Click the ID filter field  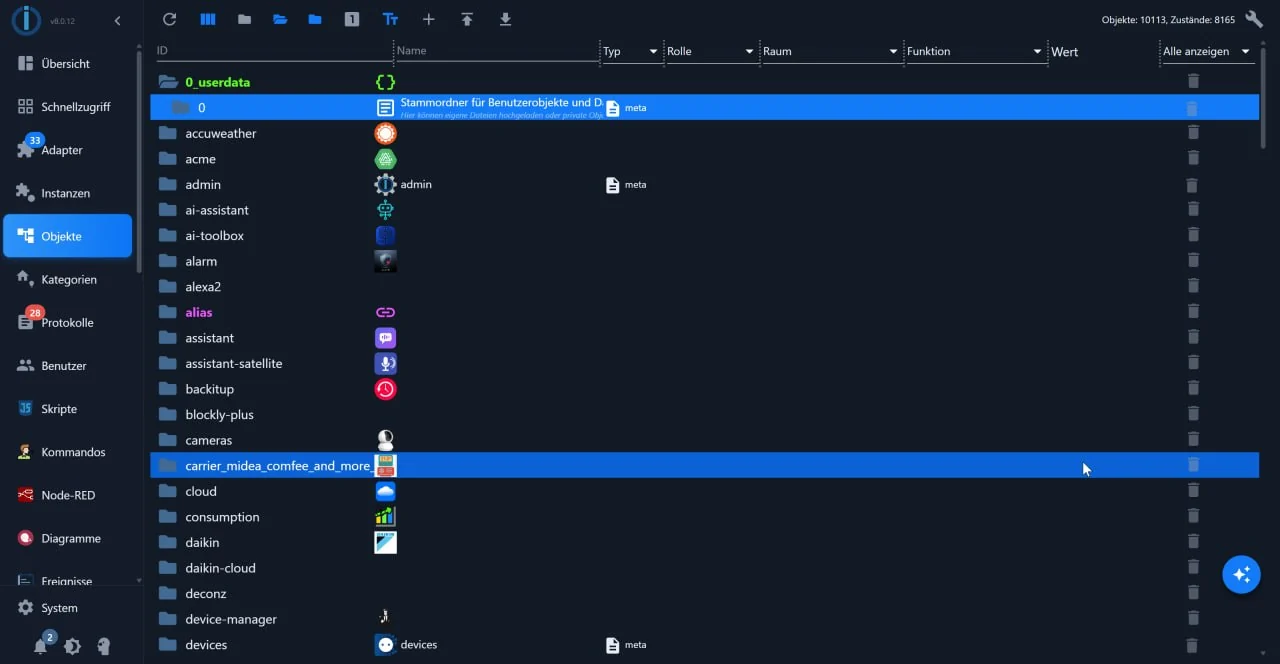click(273, 51)
